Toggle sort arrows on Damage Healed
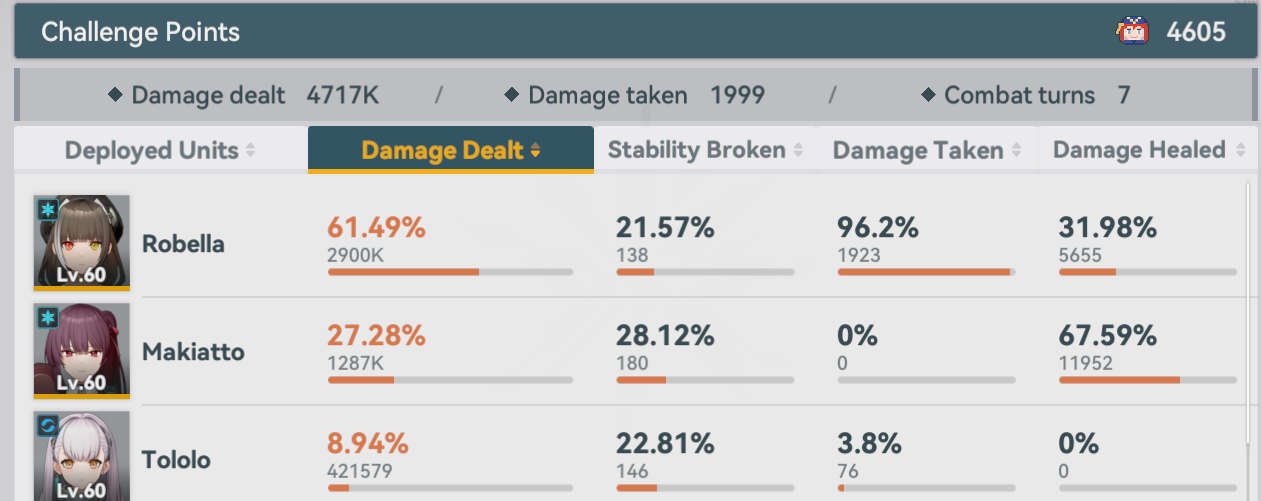The width and height of the screenshot is (1261, 501). [x=1241, y=151]
